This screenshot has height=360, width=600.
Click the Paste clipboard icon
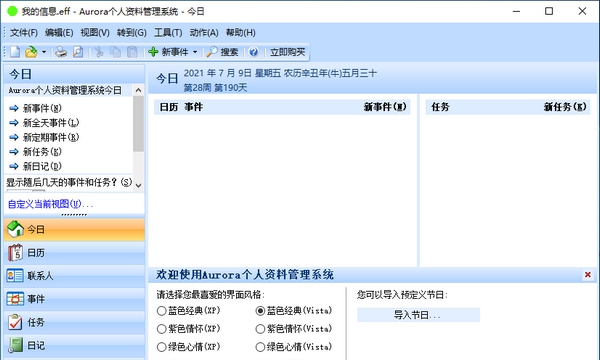pyautogui.click(x=132, y=52)
